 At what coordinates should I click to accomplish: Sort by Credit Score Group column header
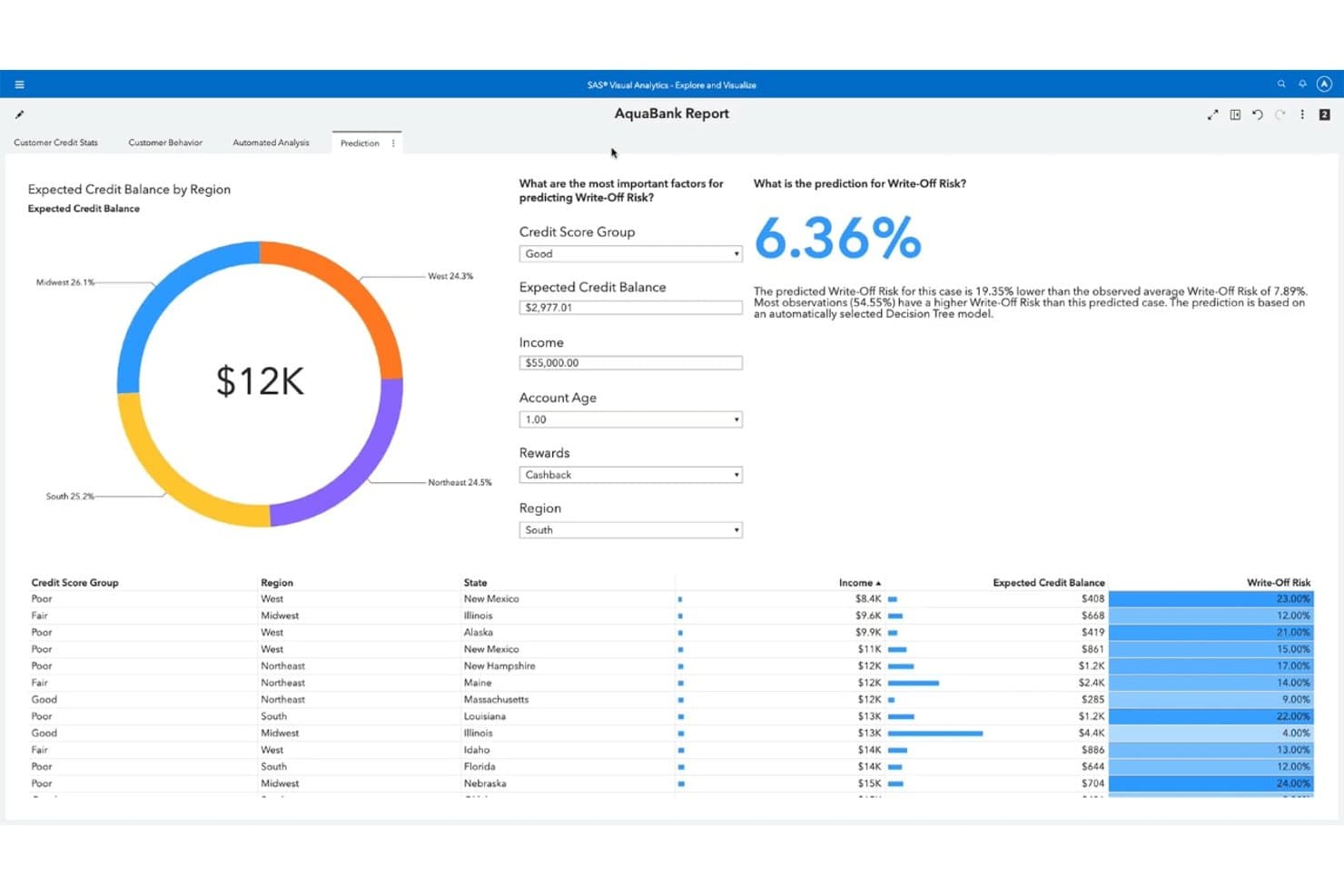tap(74, 583)
